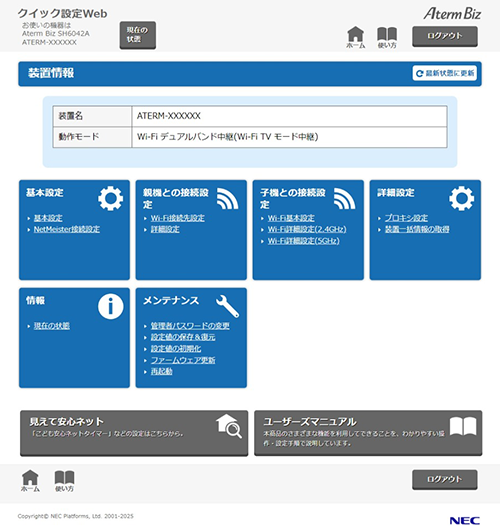Click the gear icon on the 詳細設定 card
Viewport: 500px width, 530px height.
click(461, 198)
